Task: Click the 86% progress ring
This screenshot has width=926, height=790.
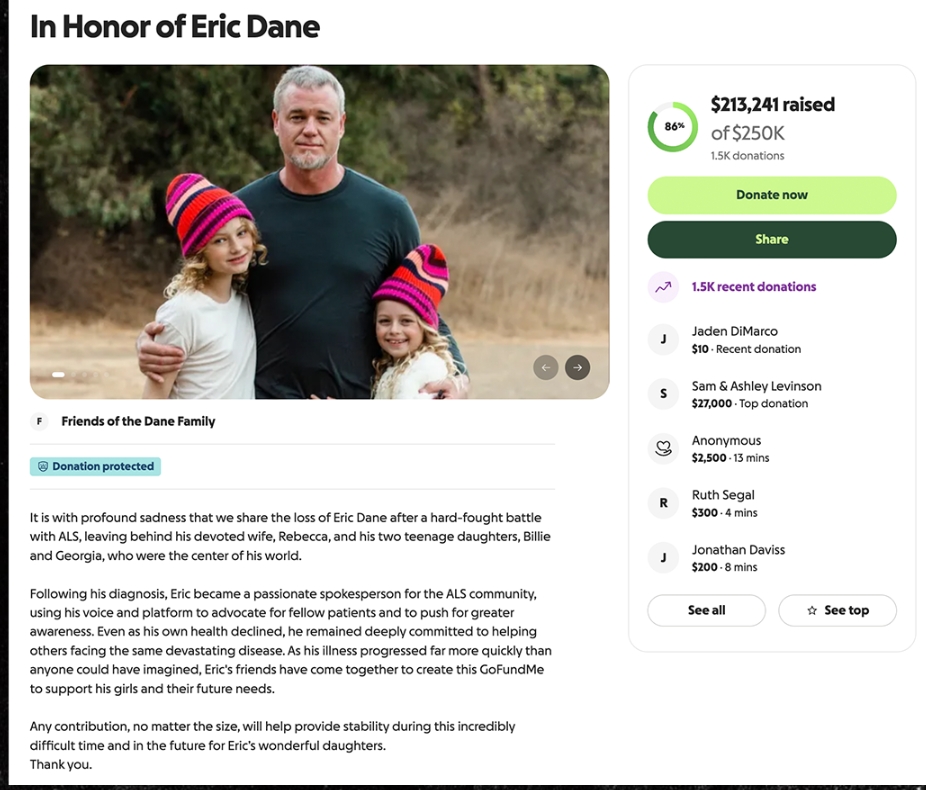Action: [x=673, y=127]
